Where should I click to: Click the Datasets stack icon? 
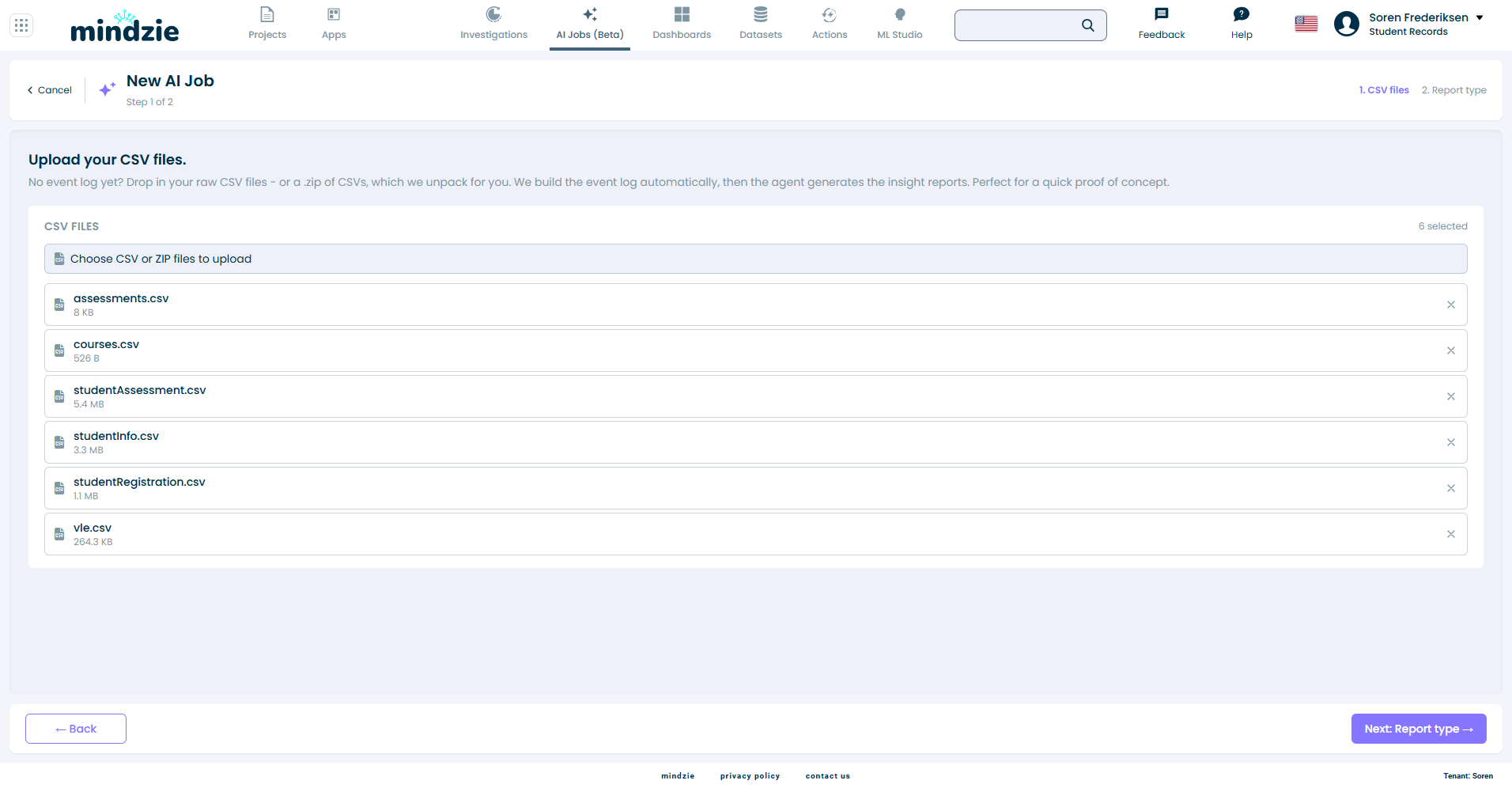click(761, 14)
